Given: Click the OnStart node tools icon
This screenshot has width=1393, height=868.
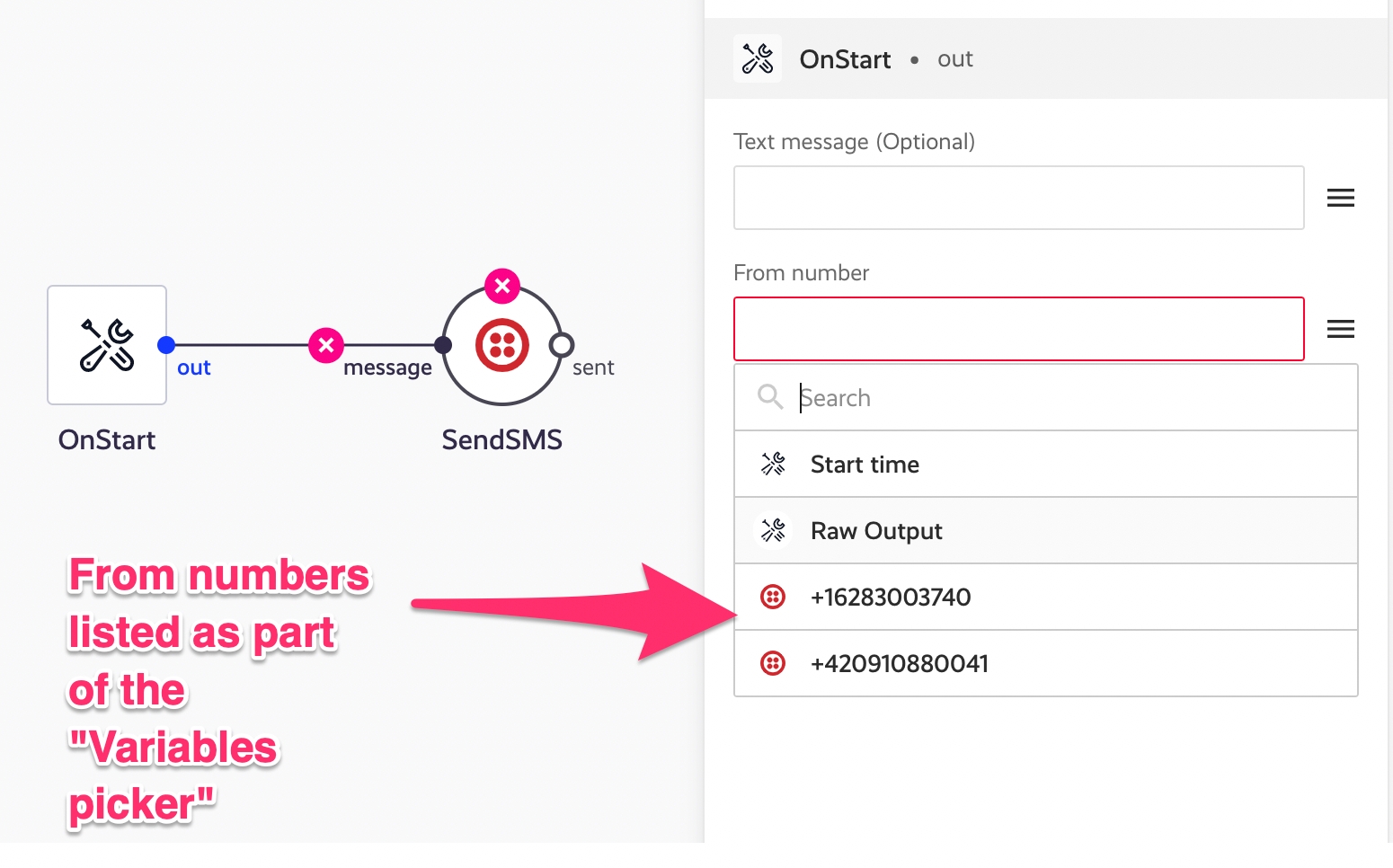Looking at the screenshot, I should pos(107,345).
